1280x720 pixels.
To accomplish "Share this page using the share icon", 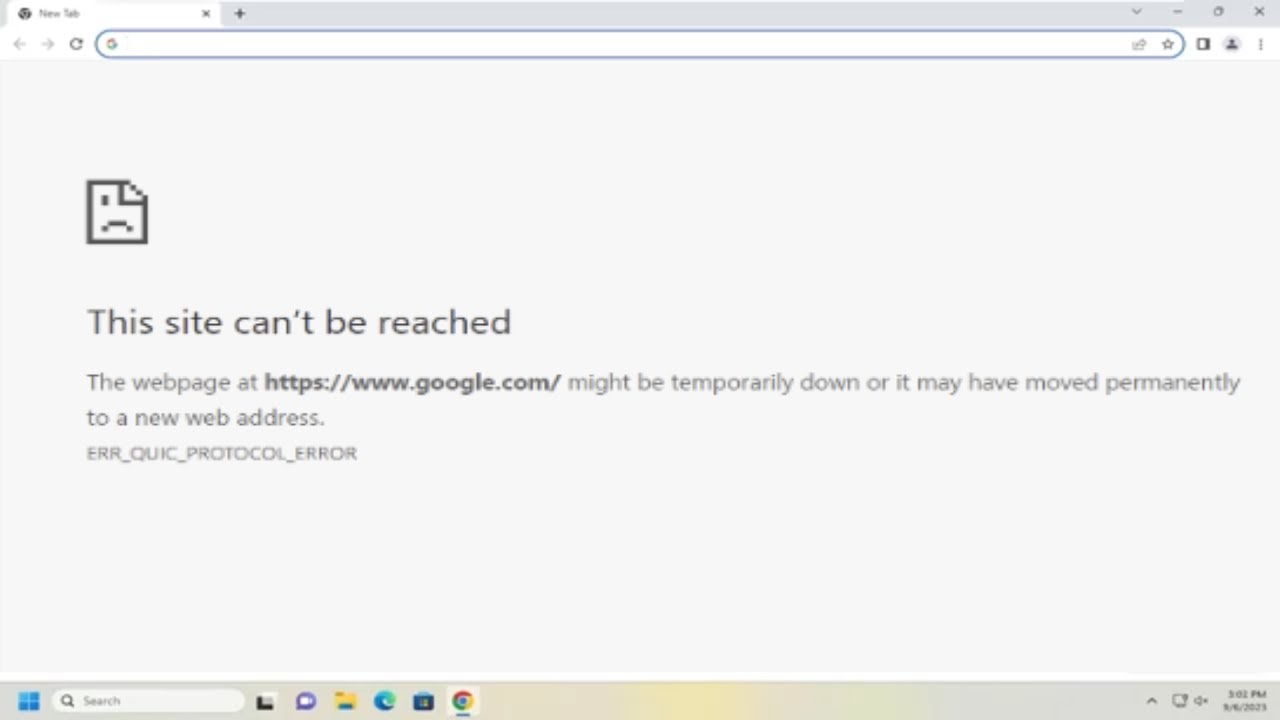I will (1139, 44).
